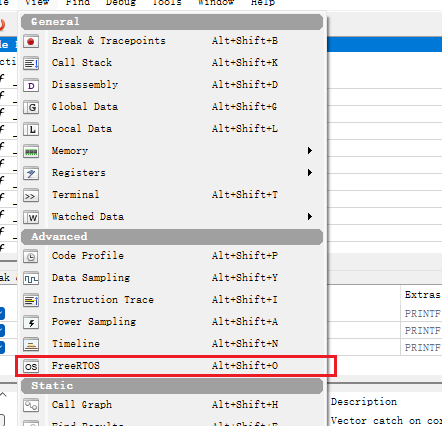Choose Code Profile menu entry
This screenshot has height=426, width=442.
pyautogui.click(x=172, y=256)
